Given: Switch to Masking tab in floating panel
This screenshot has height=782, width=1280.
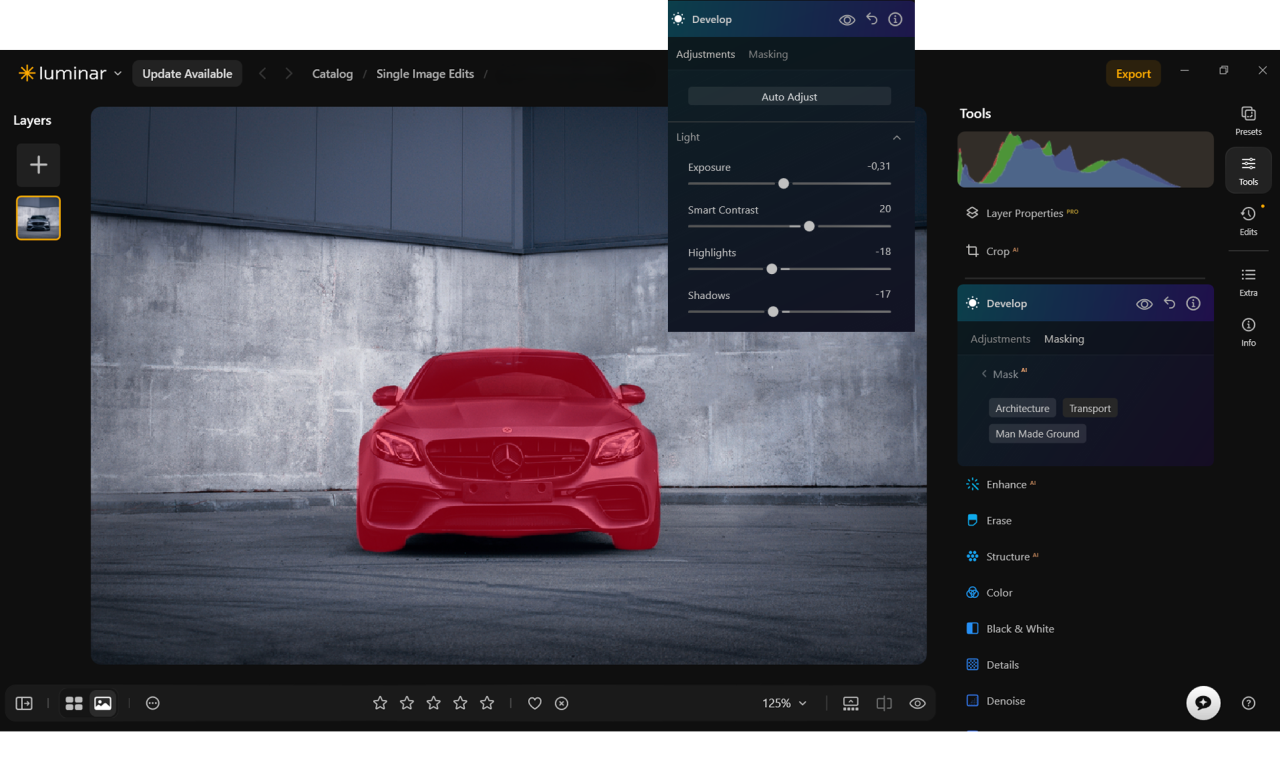Looking at the screenshot, I should click(x=768, y=54).
